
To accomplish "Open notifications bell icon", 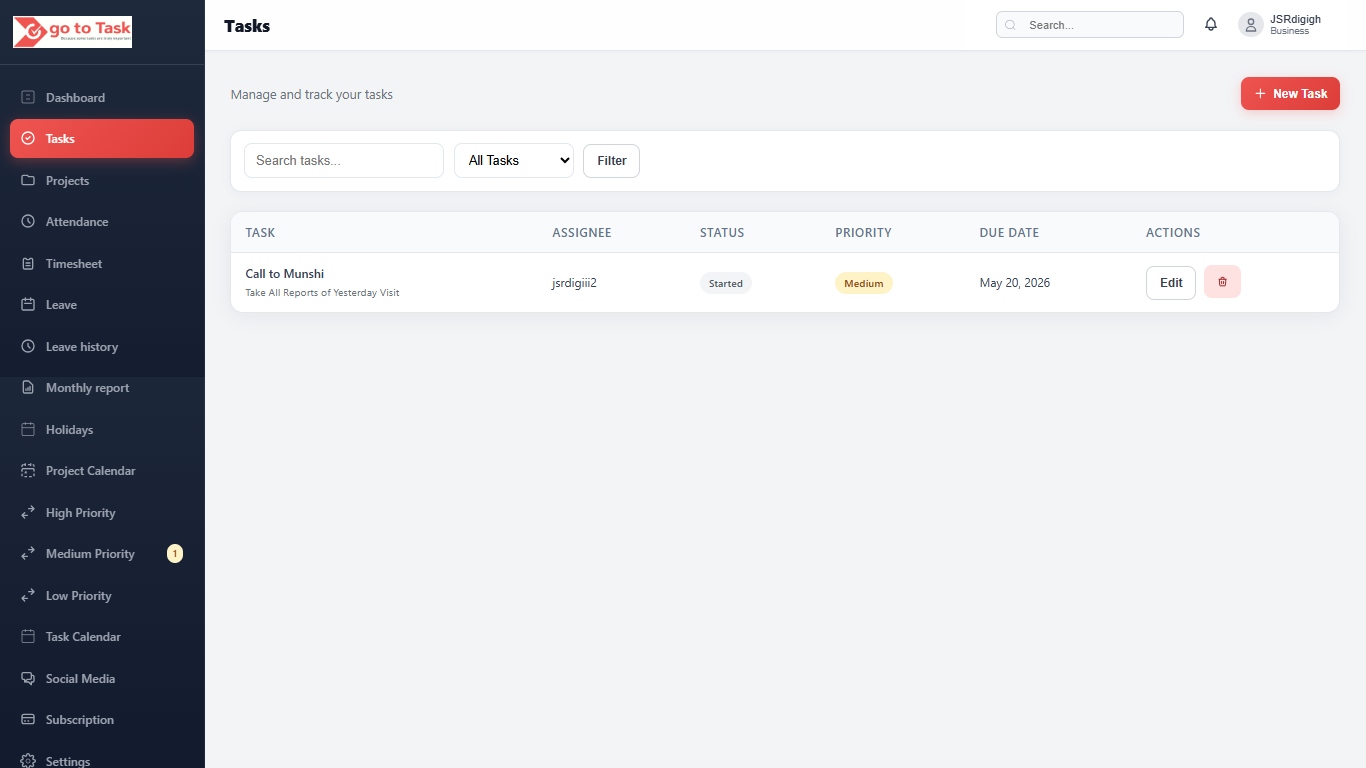I will (x=1211, y=25).
